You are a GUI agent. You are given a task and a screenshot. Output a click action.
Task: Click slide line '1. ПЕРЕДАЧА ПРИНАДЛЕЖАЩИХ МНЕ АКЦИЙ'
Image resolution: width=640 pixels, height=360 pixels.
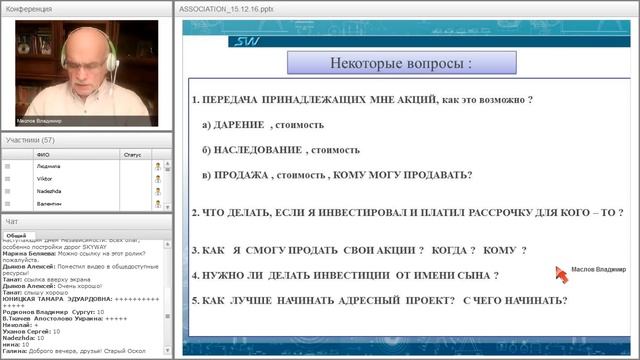click(362, 100)
